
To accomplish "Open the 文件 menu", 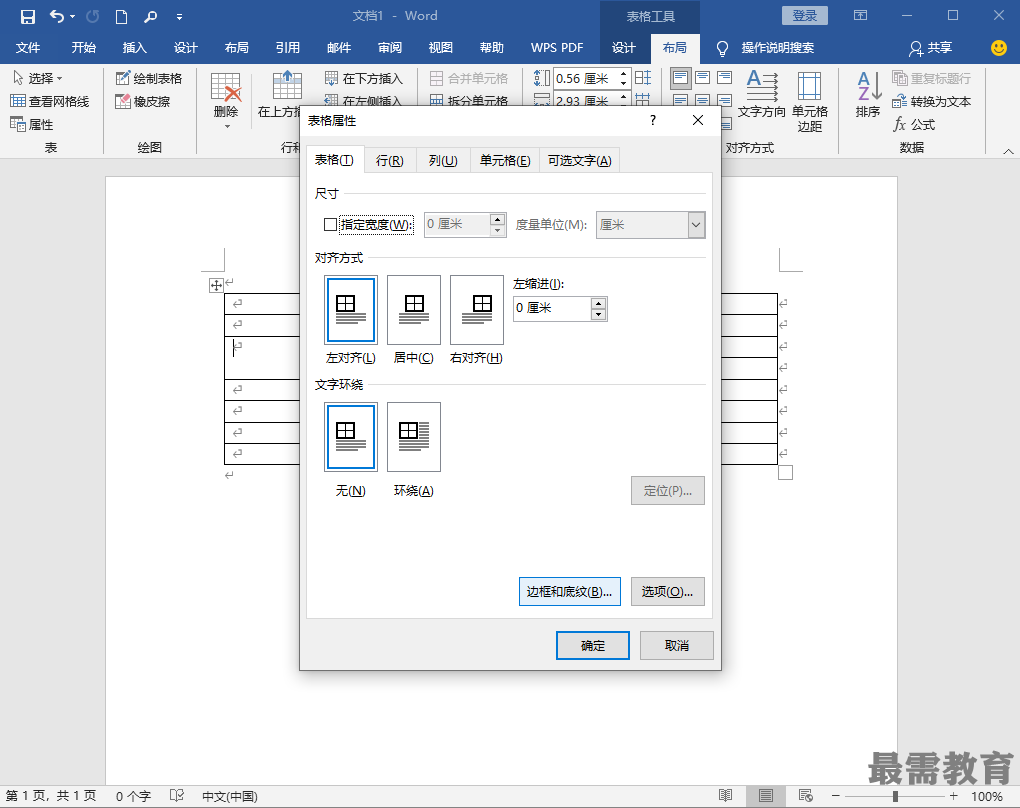I will tap(28, 47).
